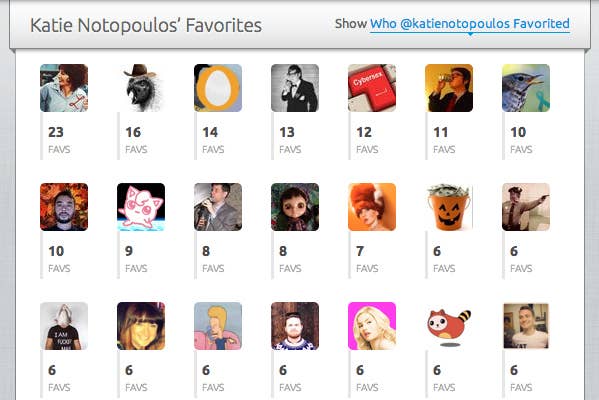Select the bird in cowboy hat avatar
This screenshot has height=400, width=599.
(x=141, y=88)
